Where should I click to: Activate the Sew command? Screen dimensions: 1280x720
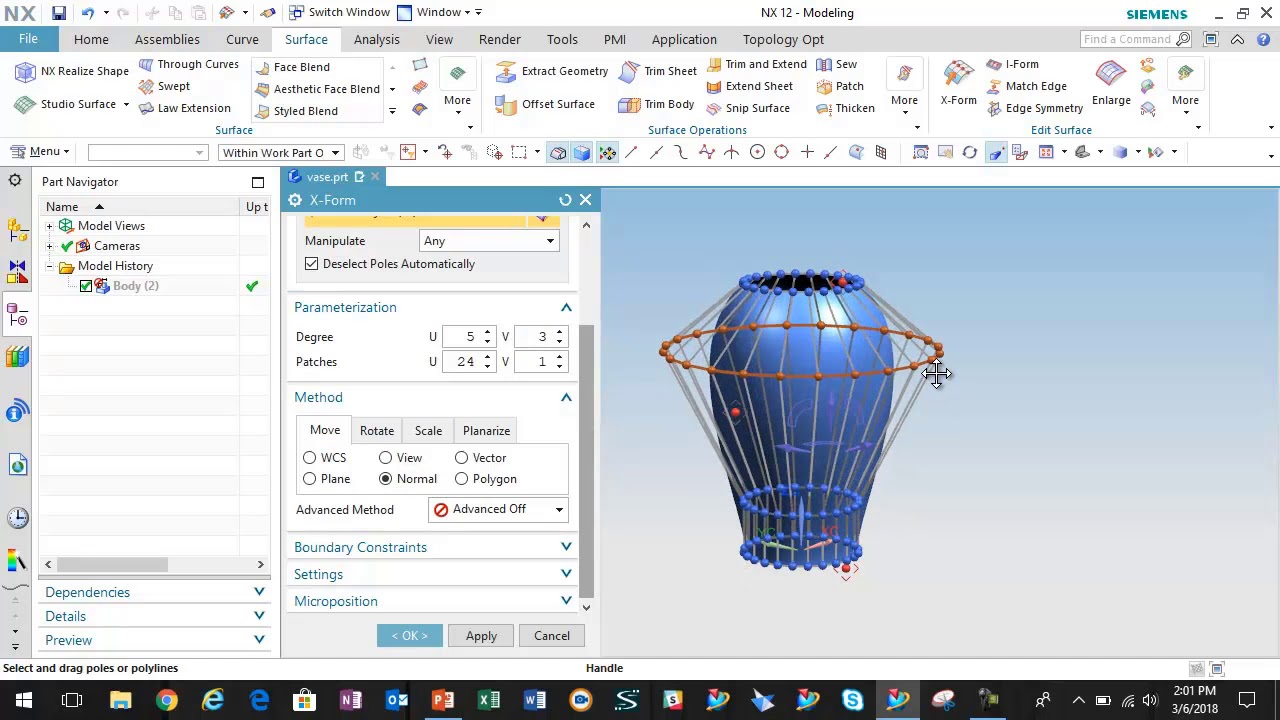click(x=837, y=64)
